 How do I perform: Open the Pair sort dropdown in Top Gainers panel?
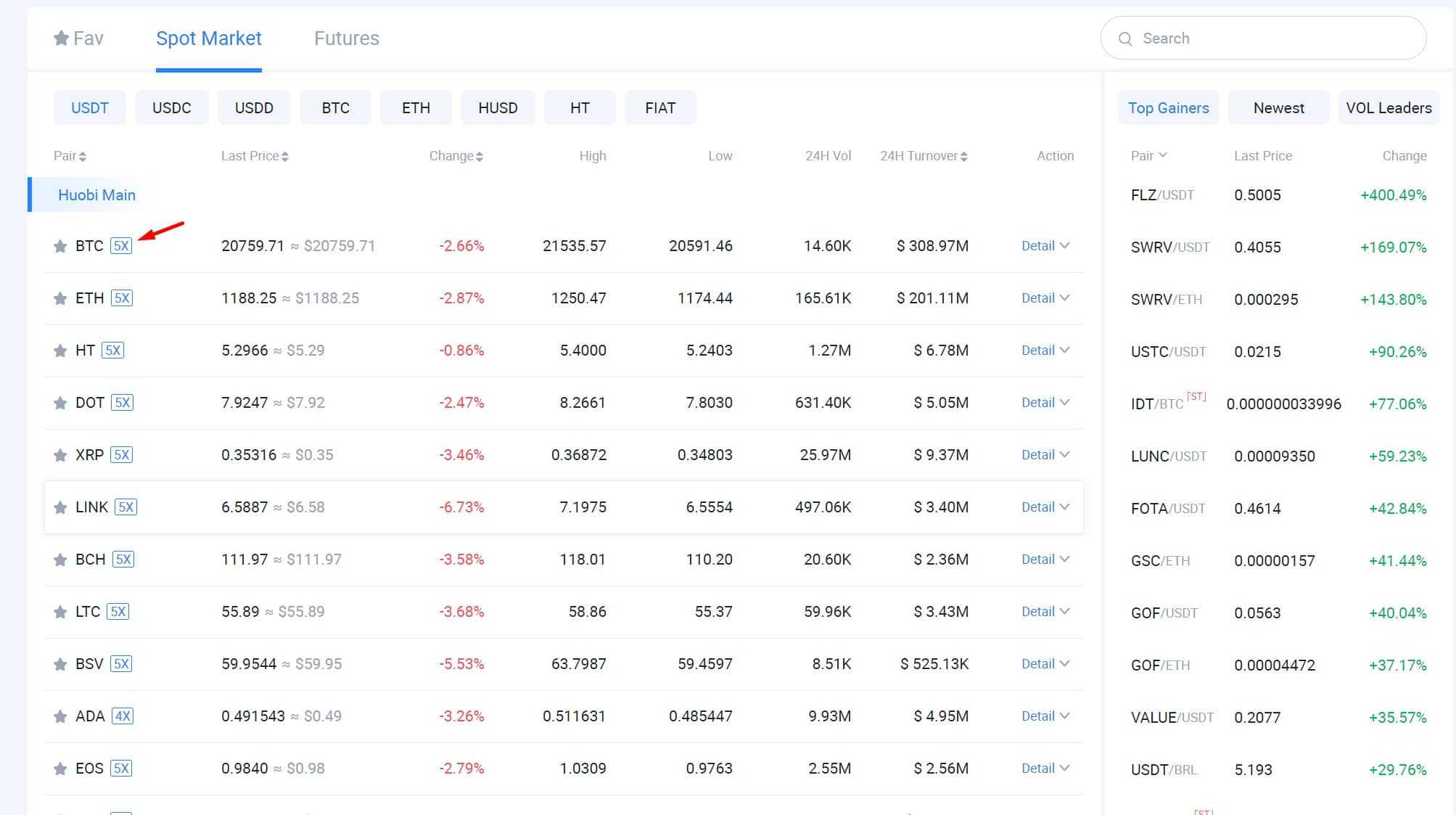(1150, 155)
